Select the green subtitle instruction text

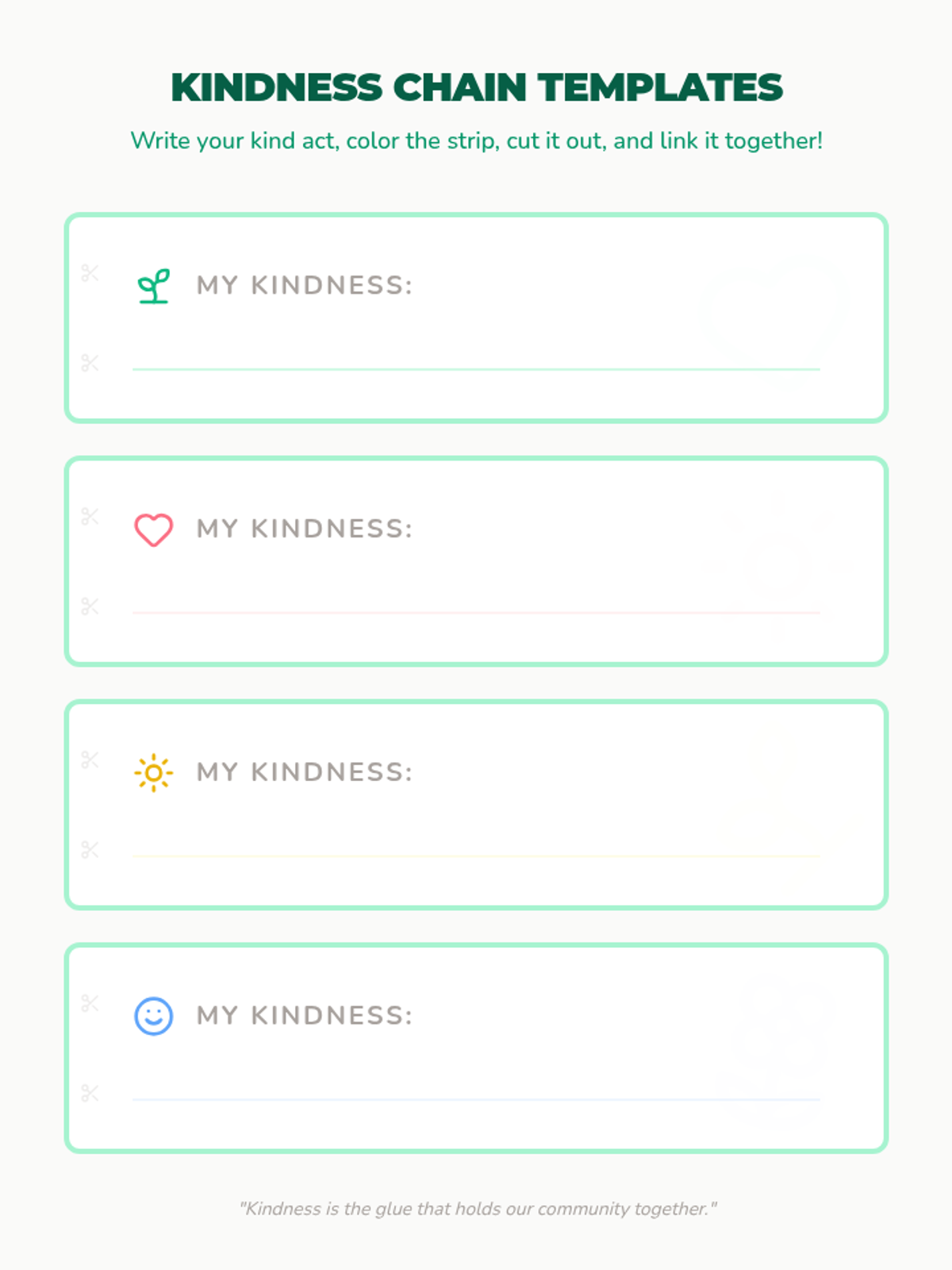point(477,140)
